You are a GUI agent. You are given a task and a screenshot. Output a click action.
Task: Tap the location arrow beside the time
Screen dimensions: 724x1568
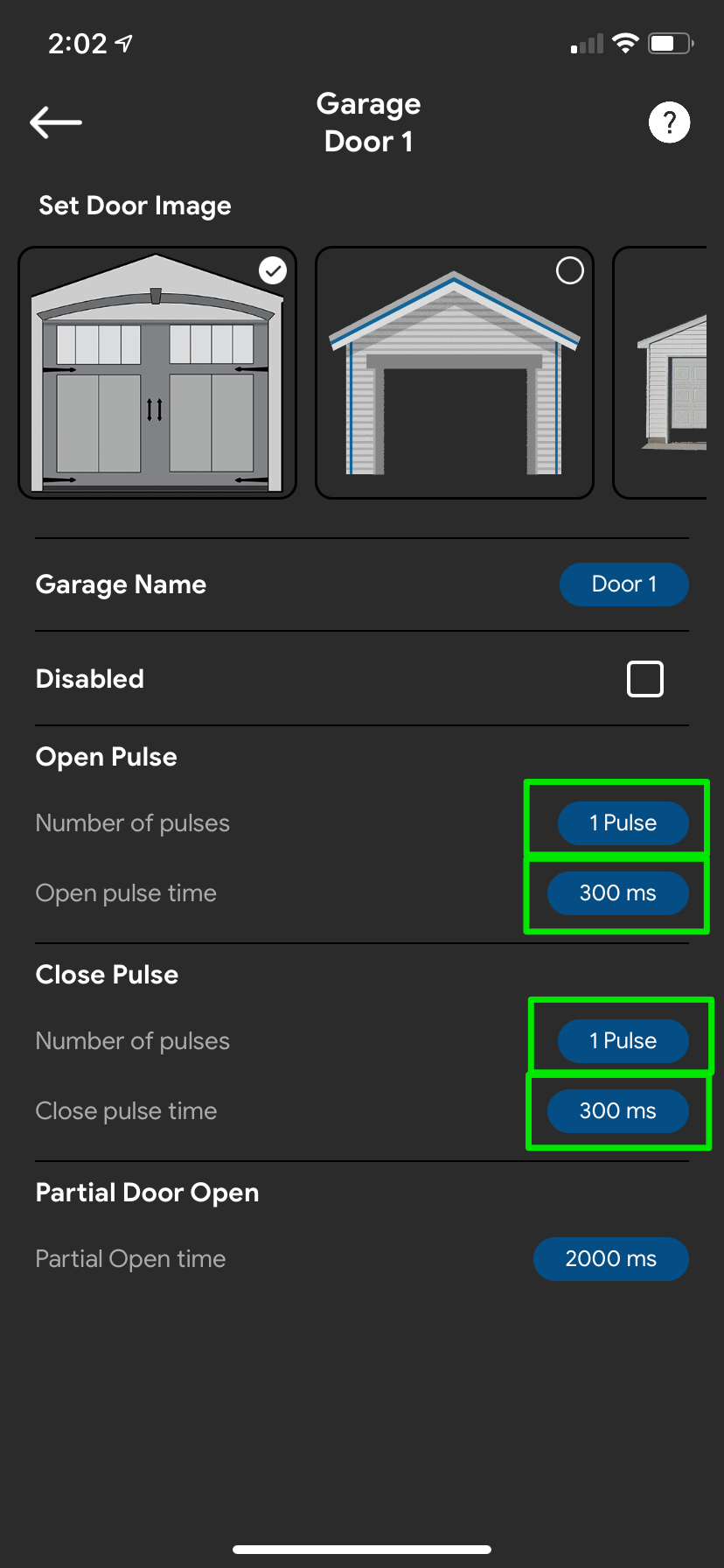point(124,43)
